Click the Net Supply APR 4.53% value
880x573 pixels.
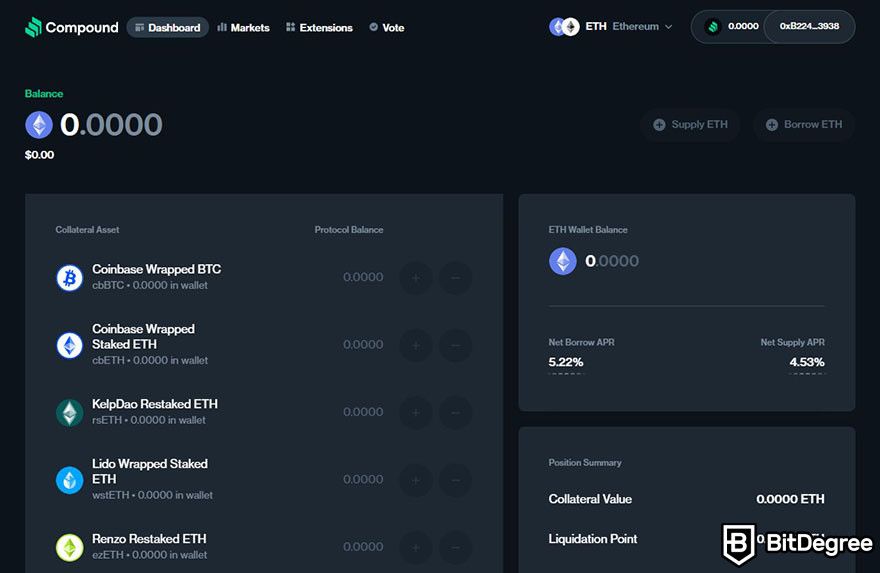coord(807,362)
